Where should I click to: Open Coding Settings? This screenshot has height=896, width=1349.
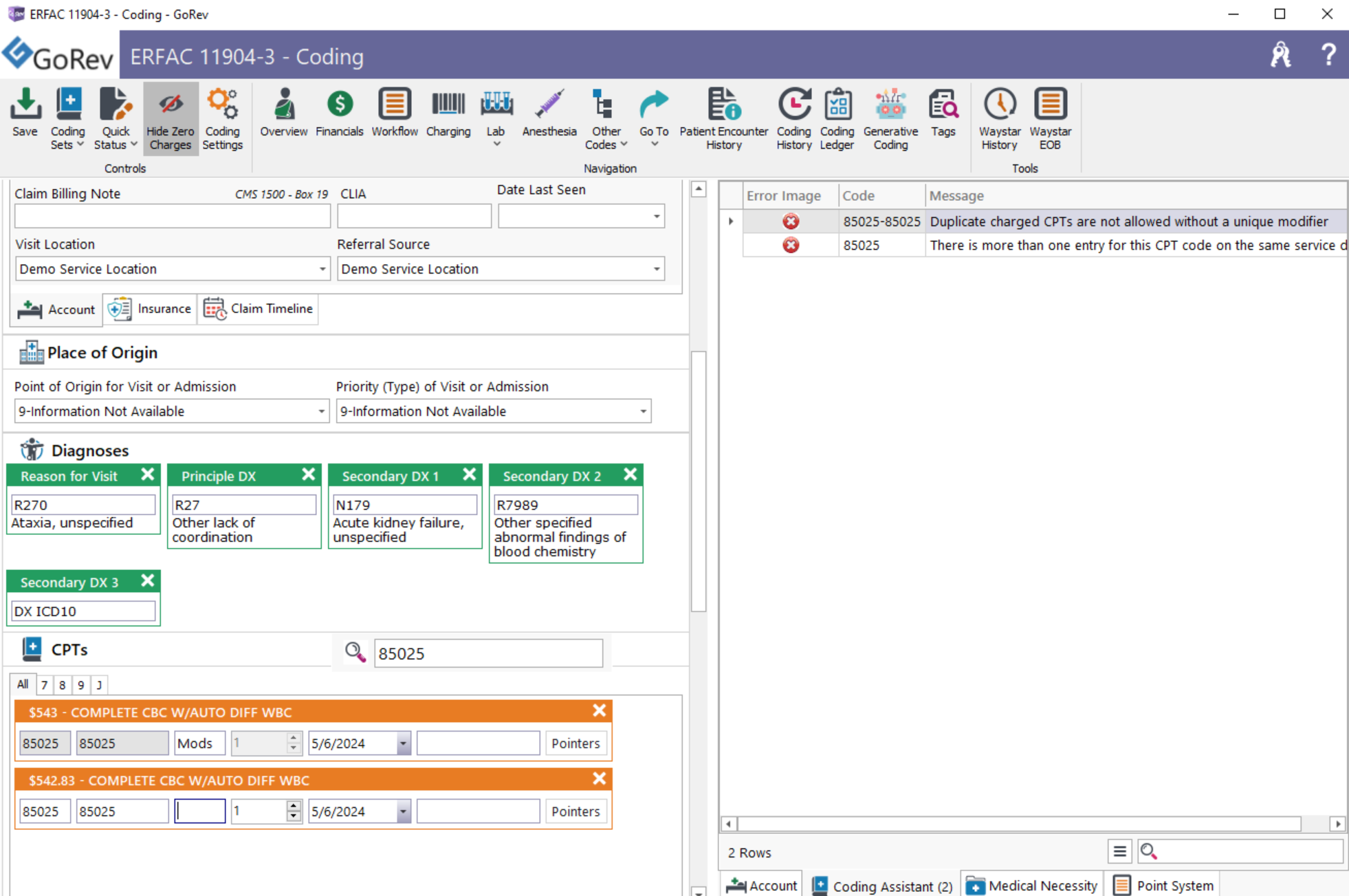point(223,119)
